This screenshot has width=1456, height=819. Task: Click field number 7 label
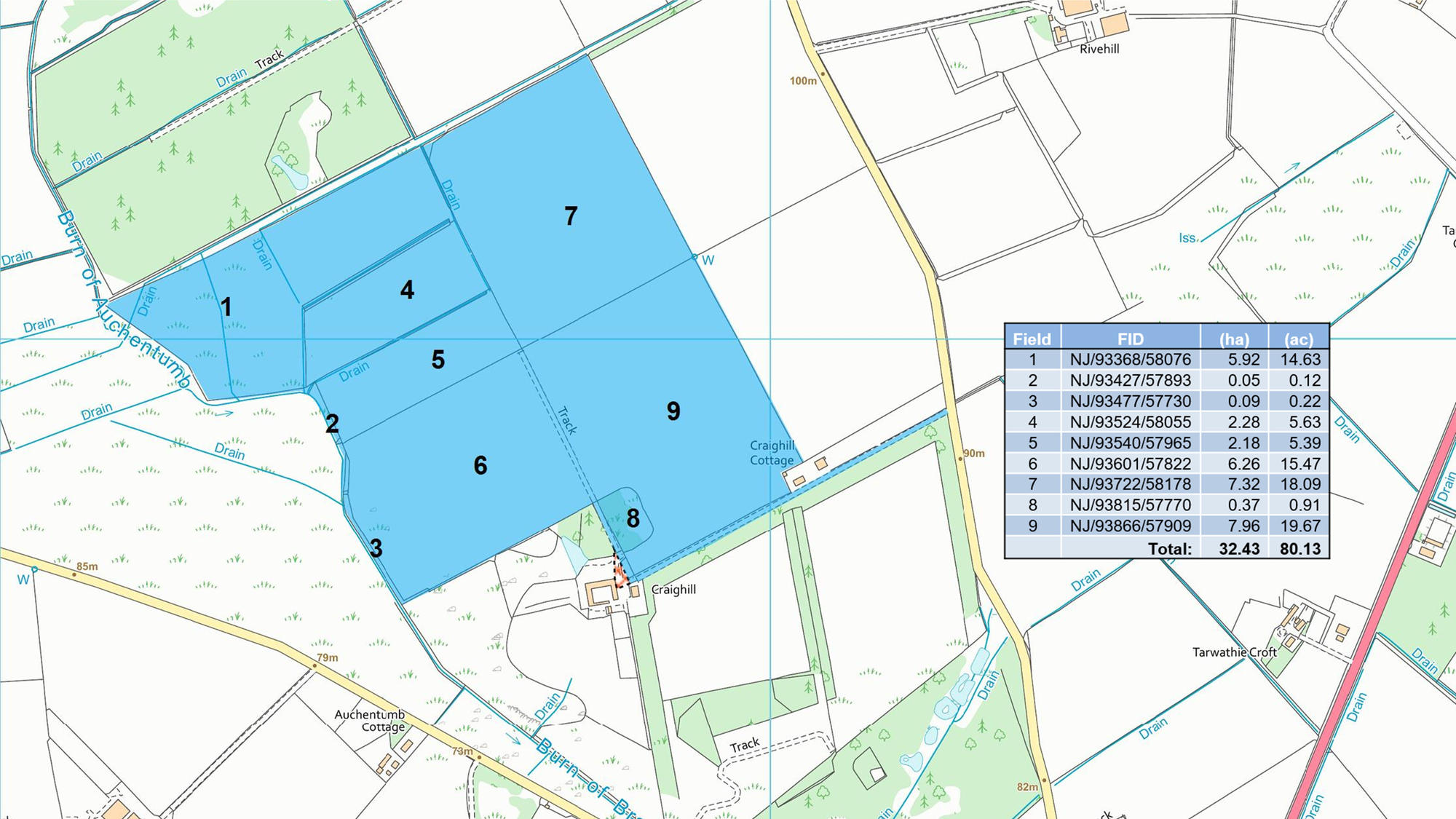point(571,215)
